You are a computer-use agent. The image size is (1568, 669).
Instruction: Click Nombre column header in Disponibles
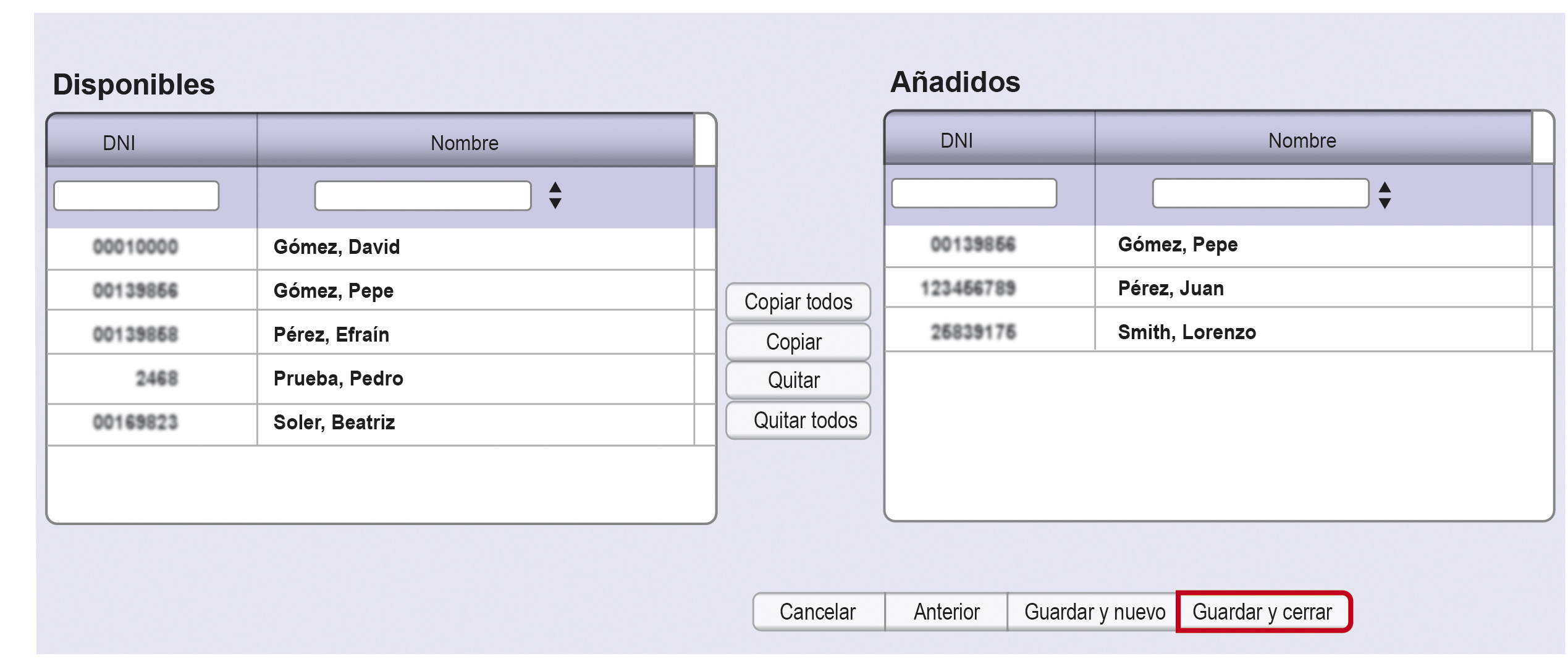[x=464, y=143]
